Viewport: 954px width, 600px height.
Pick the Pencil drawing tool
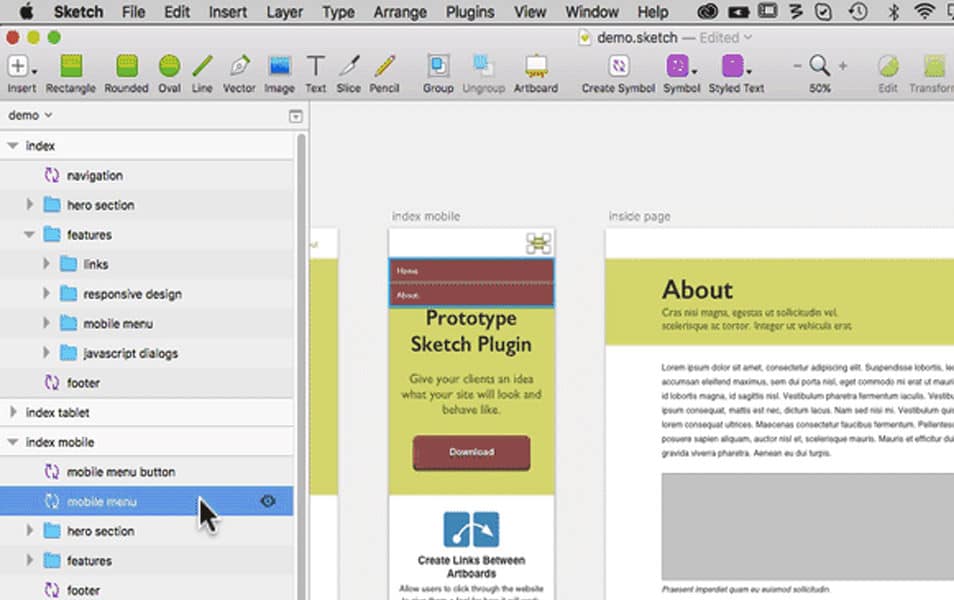pyautogui.click(x=384, y=67)
